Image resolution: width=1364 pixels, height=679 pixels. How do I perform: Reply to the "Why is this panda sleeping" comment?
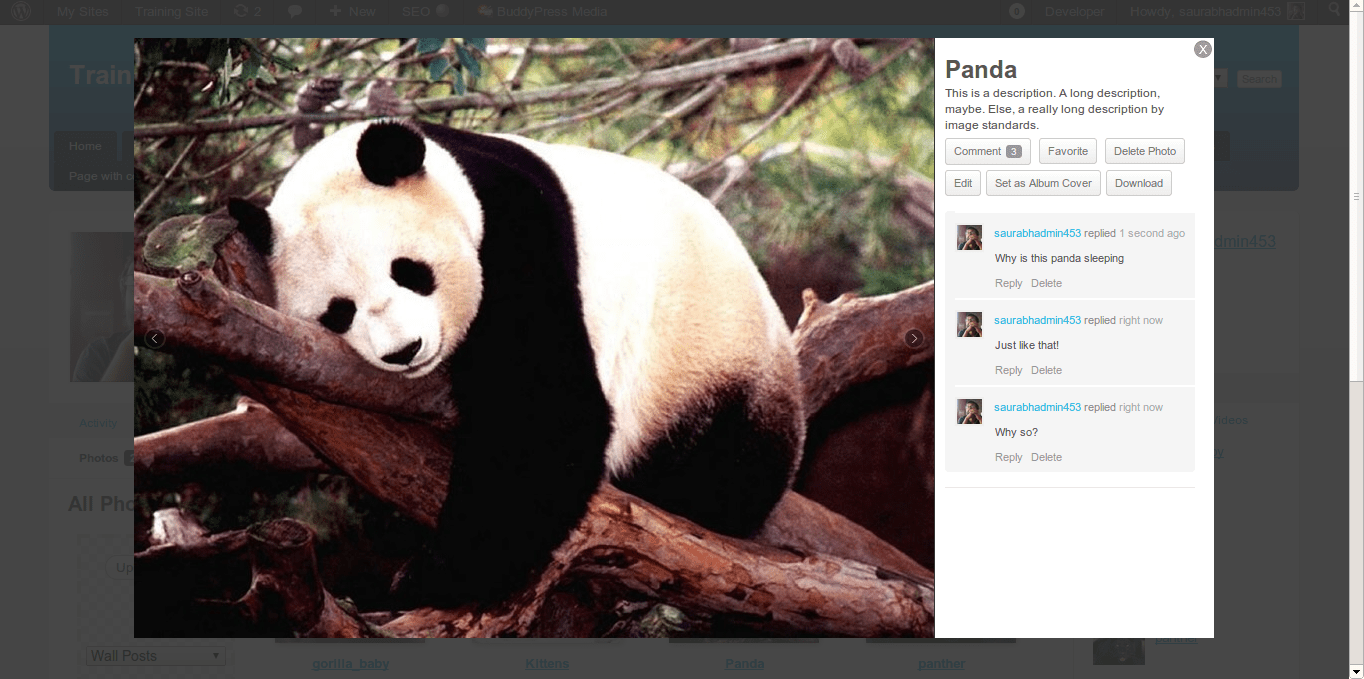click(x=1008, y=283)
